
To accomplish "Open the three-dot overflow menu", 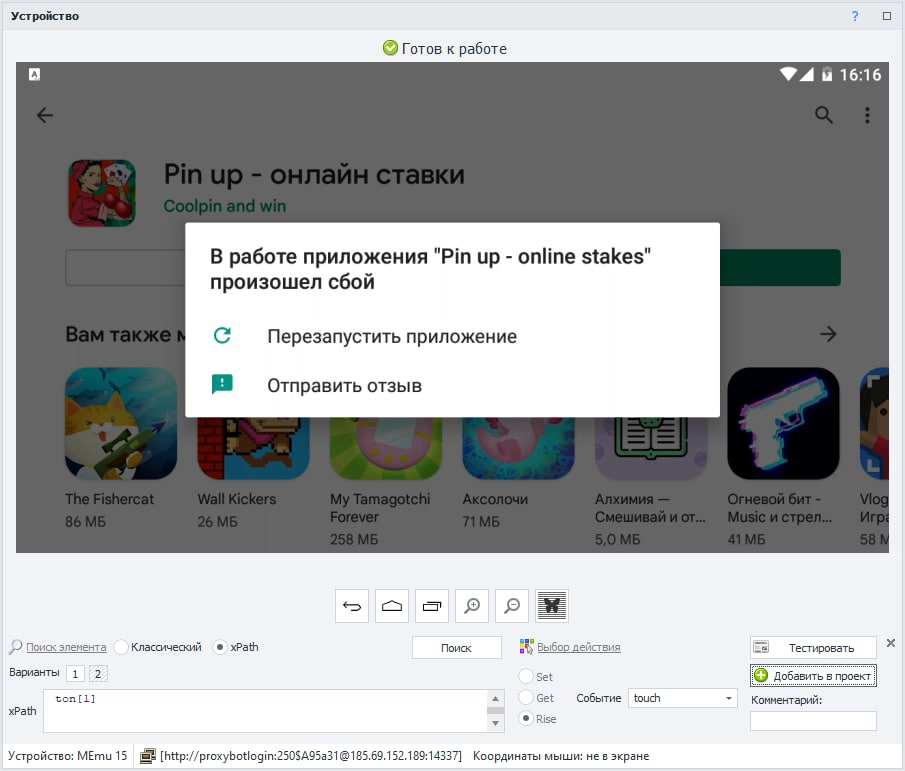I will coord(867,115).
